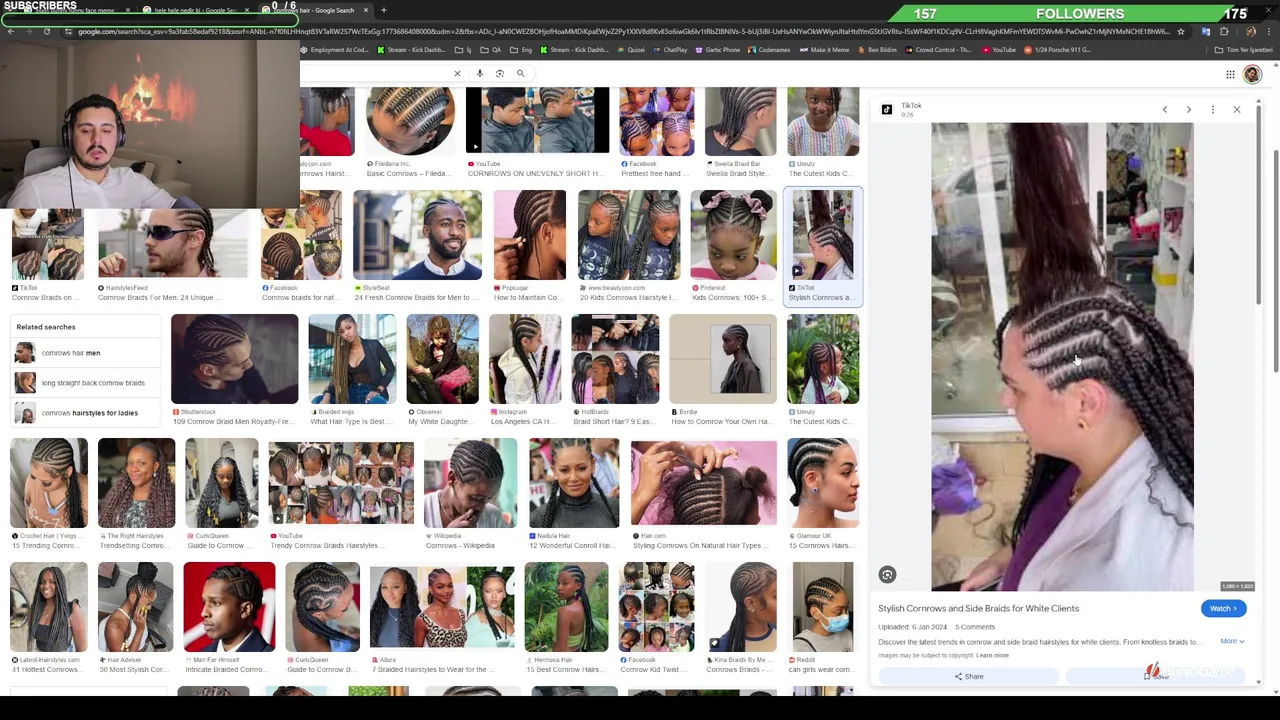Screen dimensions: 1280x720
Task: Click the Watch button in the preview panel
Action: coord(1223,608)
